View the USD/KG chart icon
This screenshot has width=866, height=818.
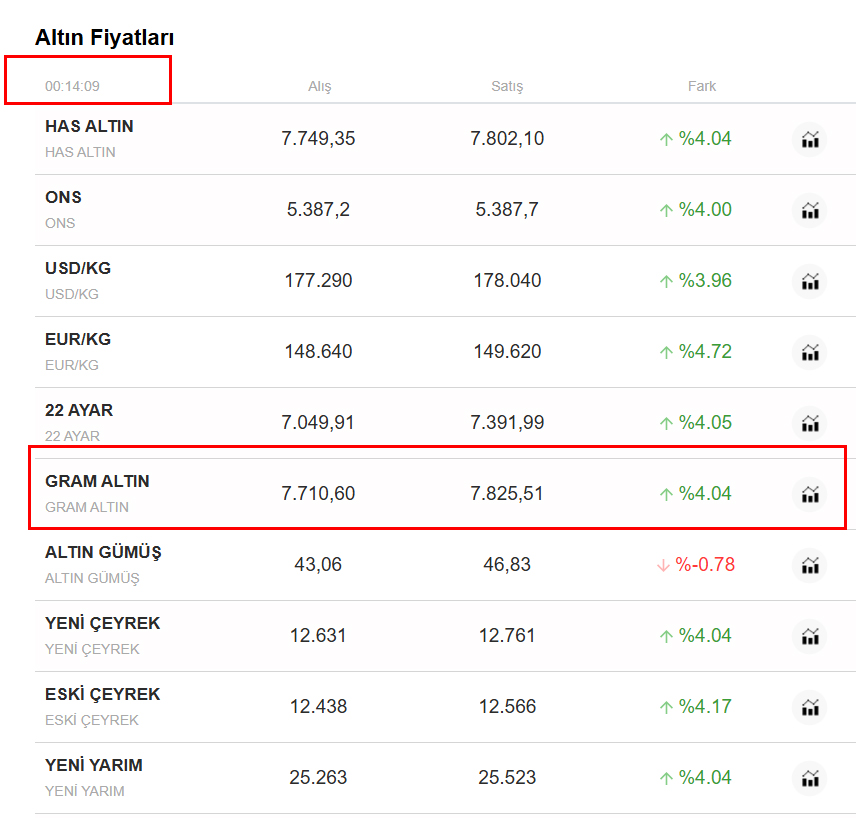(810, 281)
